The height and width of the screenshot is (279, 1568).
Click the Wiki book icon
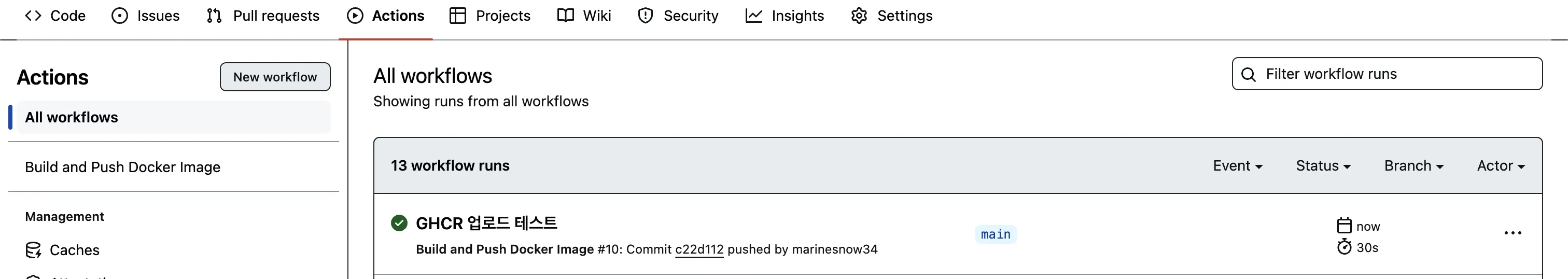[566, 16]
